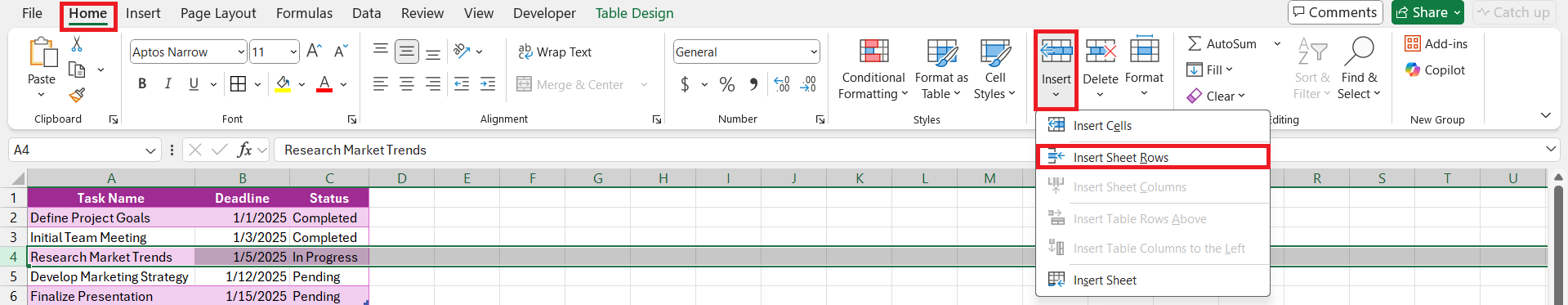Toggle Wrap Text

click(555, 52)
